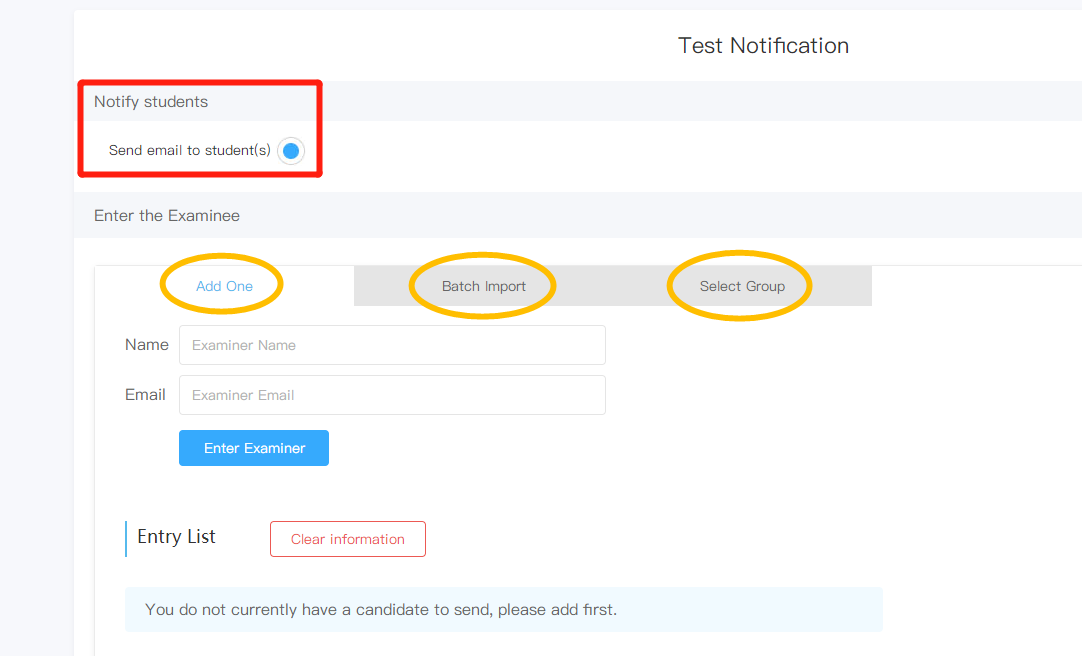This screenshot has width=1082, height=656.
Task: Click the Entry List heading
Action: tap(177, 537)
